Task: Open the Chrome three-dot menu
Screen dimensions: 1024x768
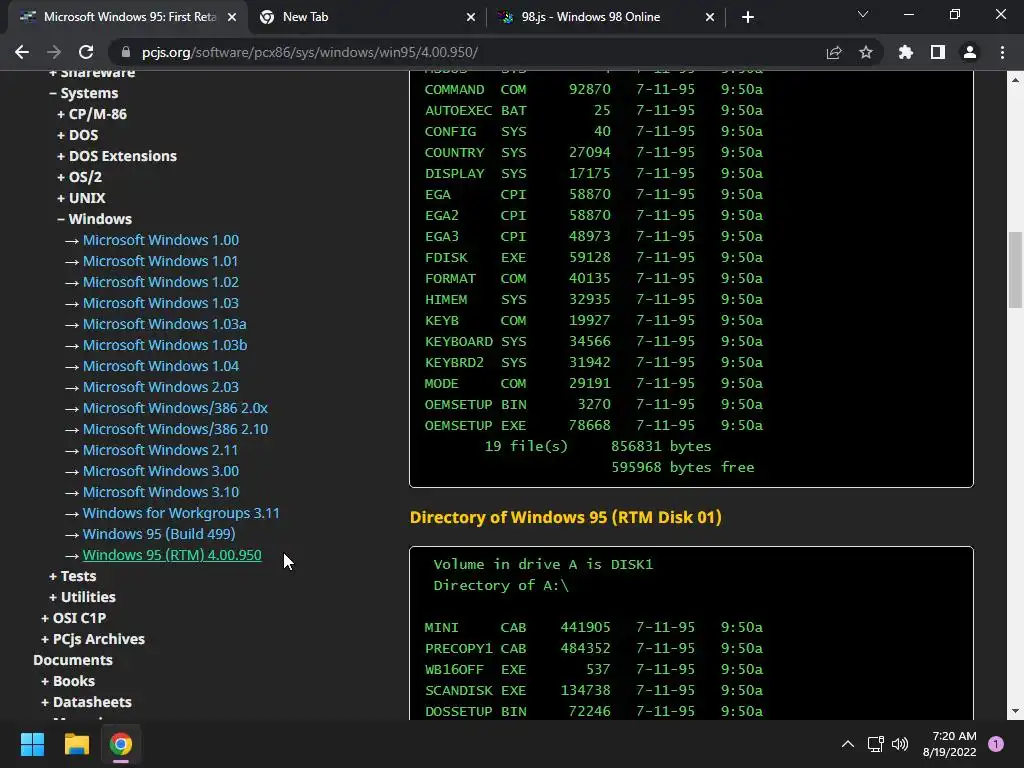Action: point(1002,52)
